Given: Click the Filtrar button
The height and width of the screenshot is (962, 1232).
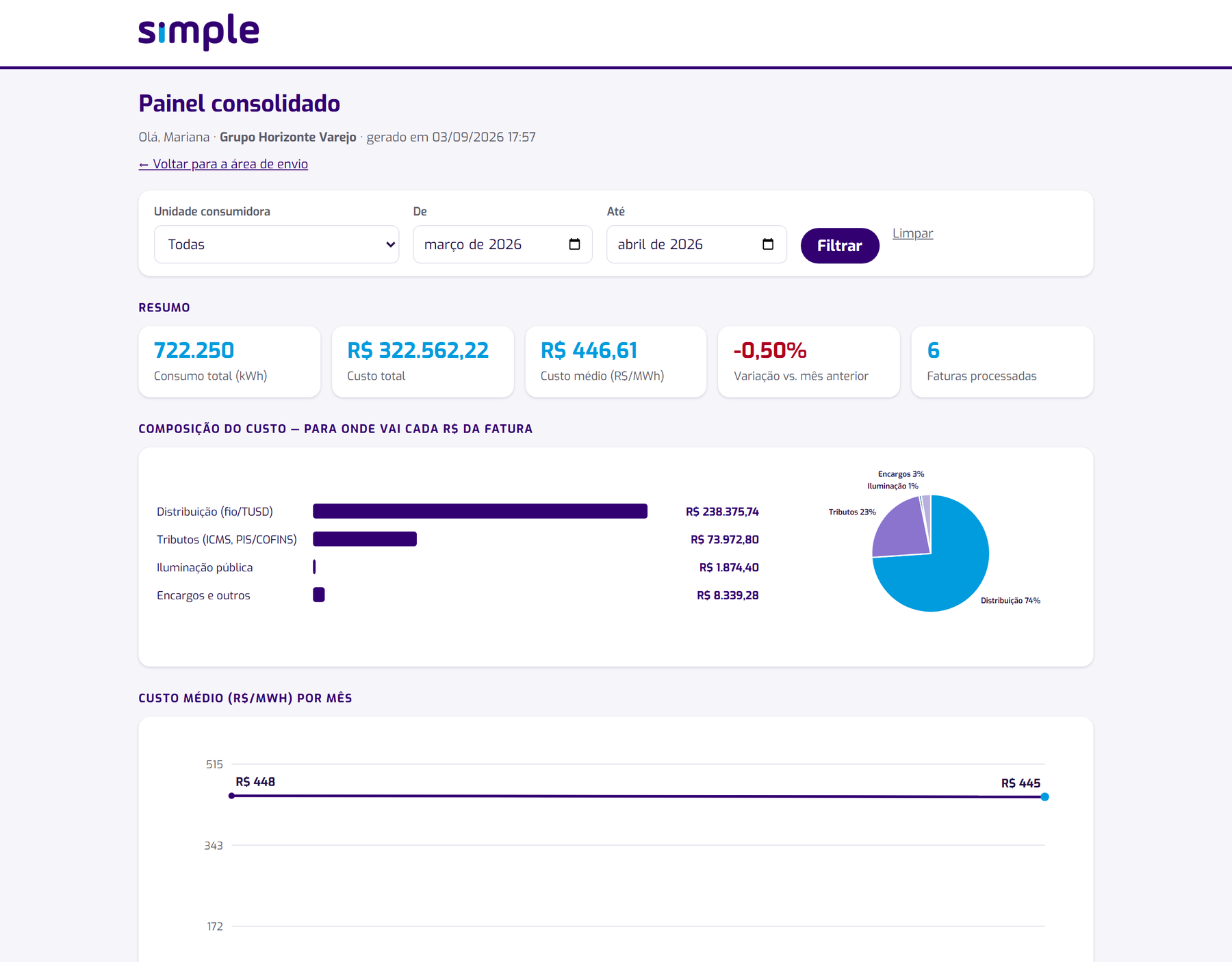Looking at the screenshot, I should [x=840, y=246].
